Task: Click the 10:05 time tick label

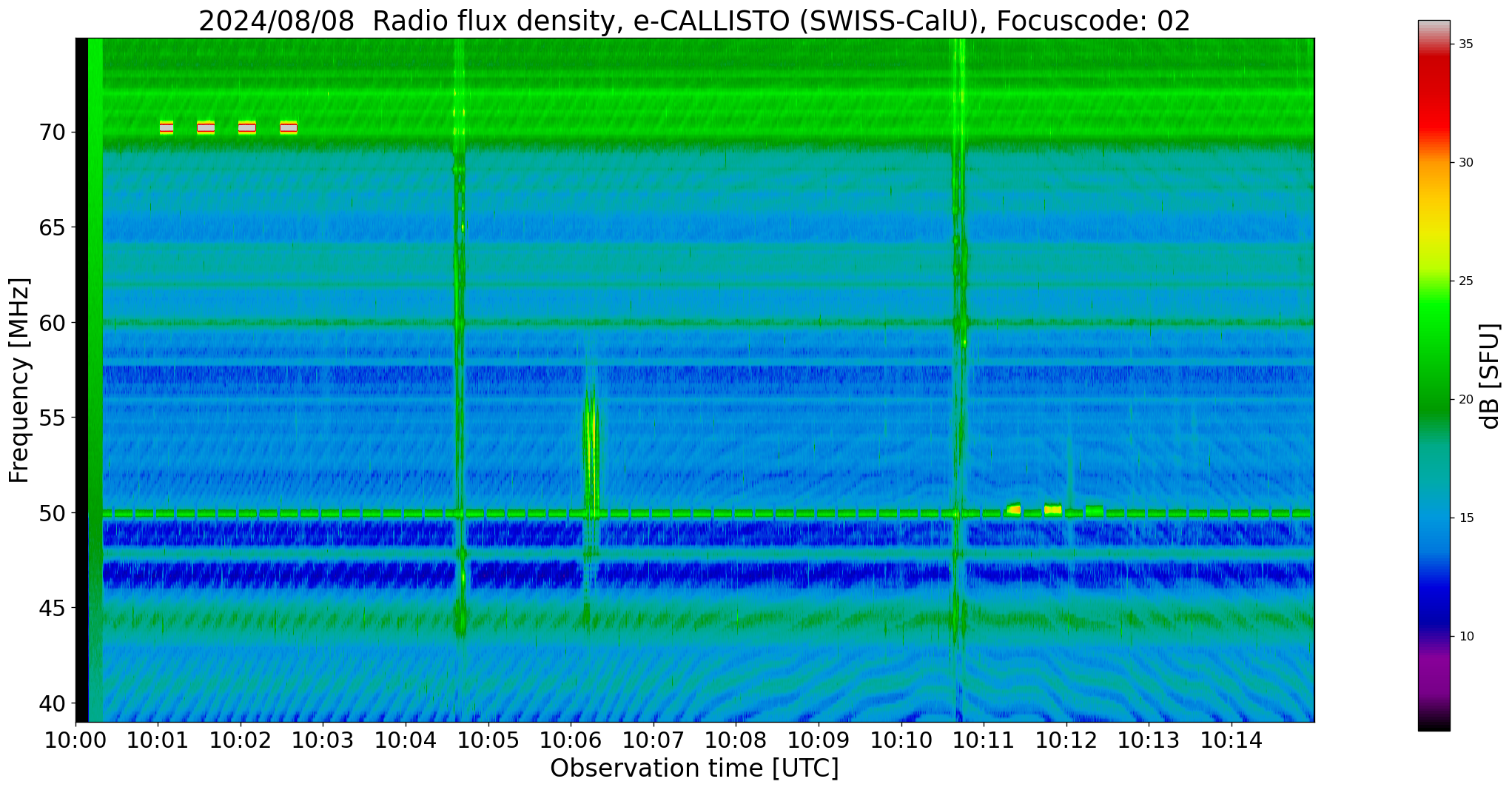Action: pos(488,741)
